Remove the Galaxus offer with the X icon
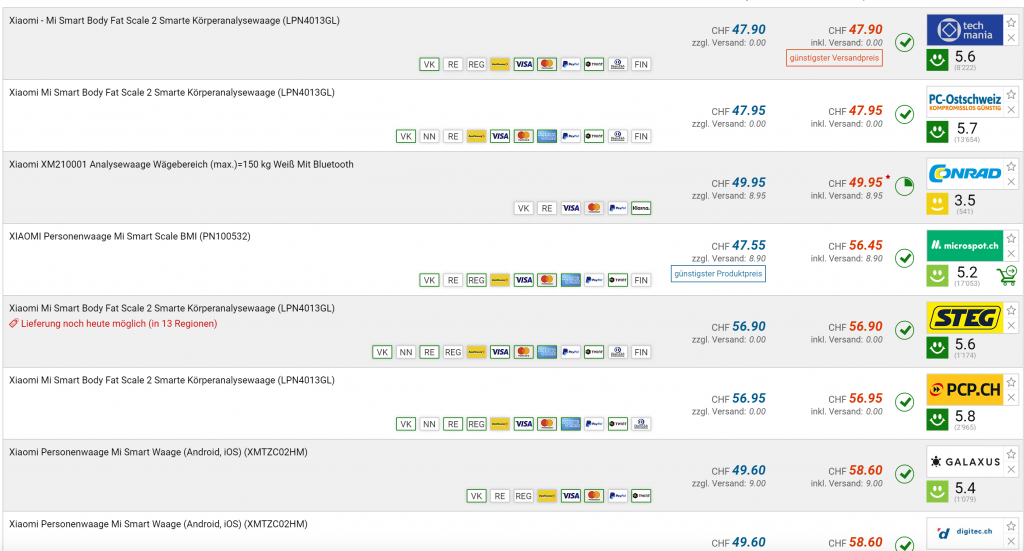This screenshot has height=551, width=1024. (1011, 470)
